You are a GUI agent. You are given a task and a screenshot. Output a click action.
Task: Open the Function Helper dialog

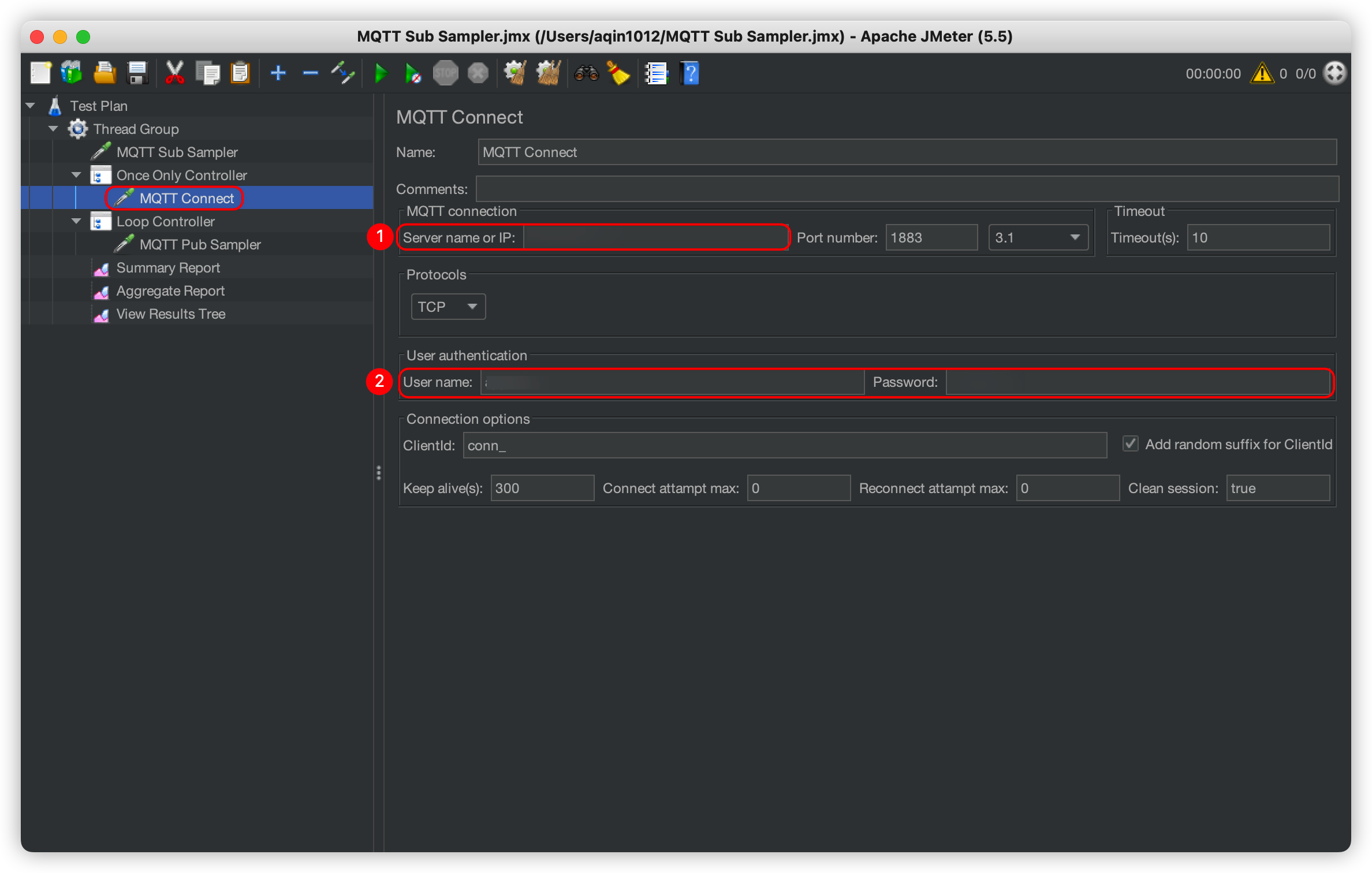pos(655,73)
